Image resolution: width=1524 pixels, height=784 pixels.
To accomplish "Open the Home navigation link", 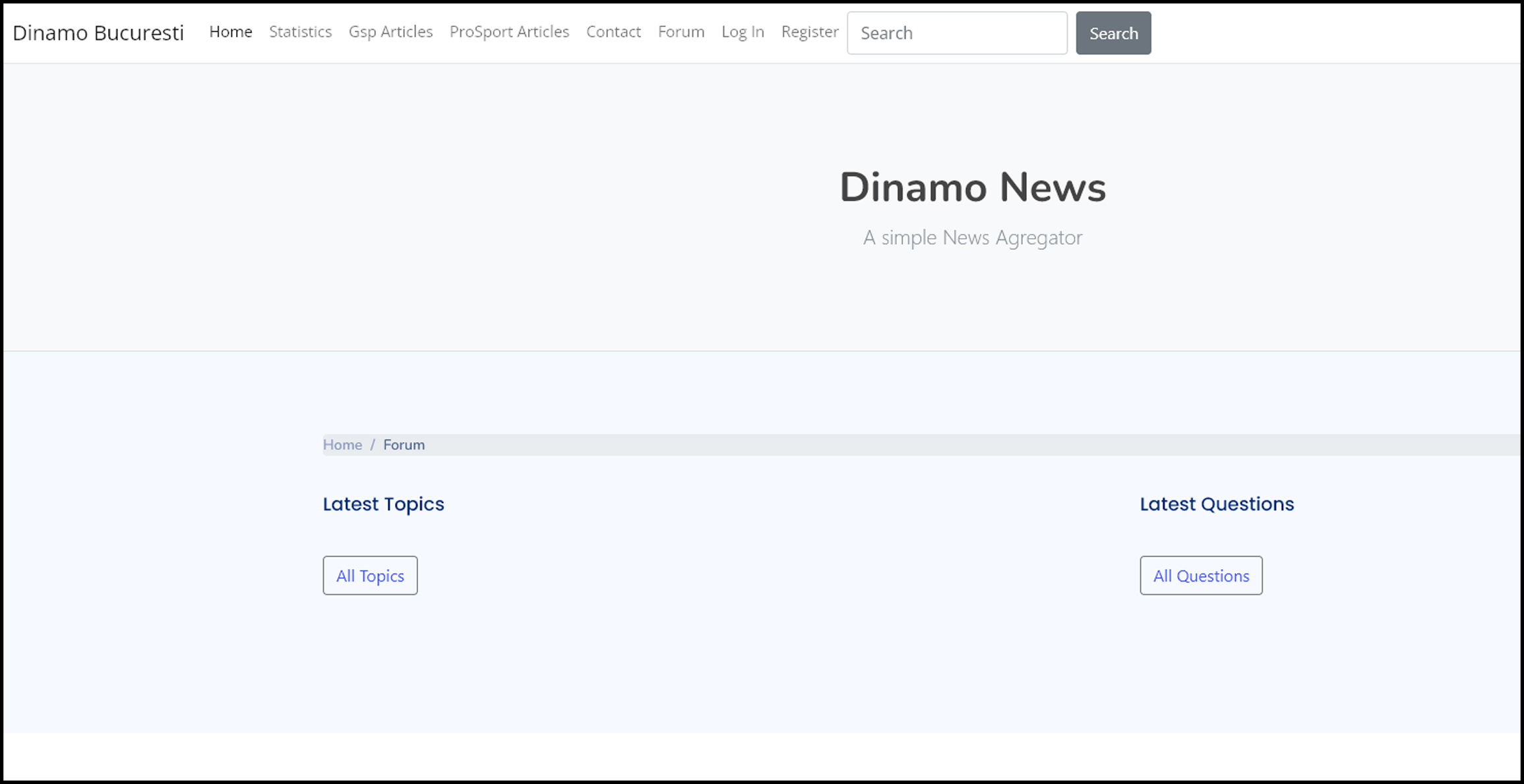I will (230, 32).
